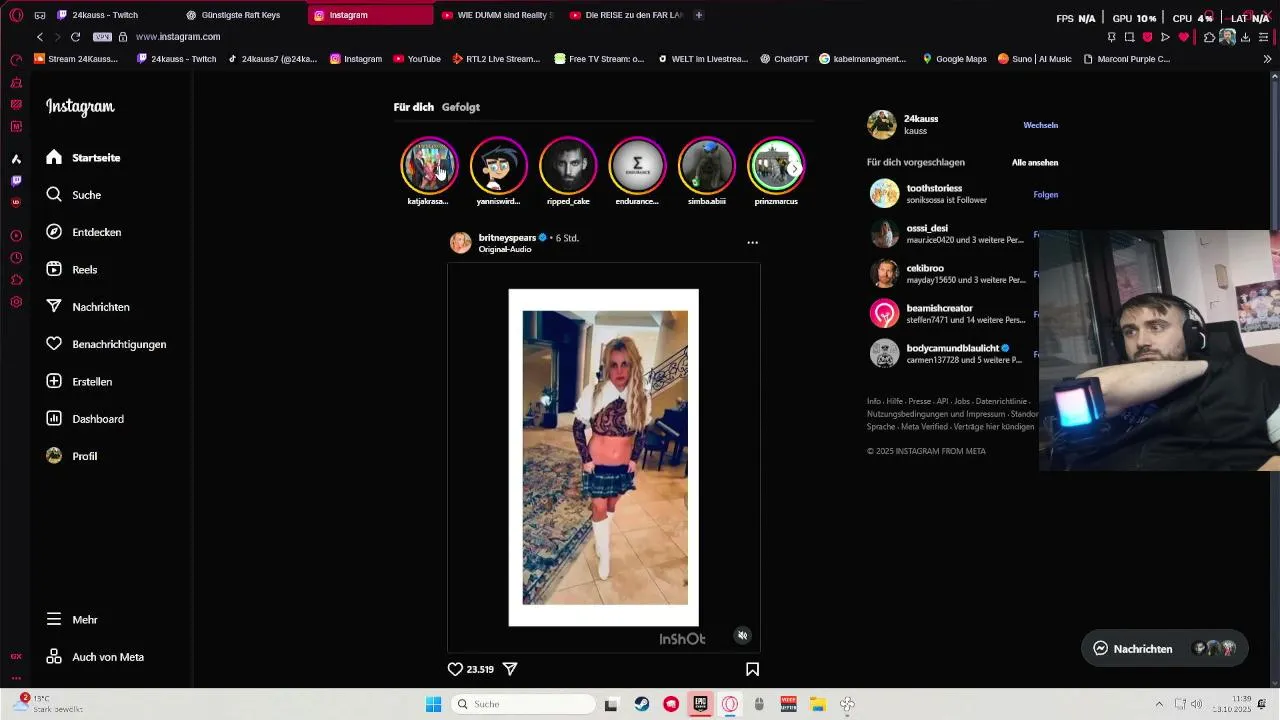Open the Suche search in Instagram sidebar

73,195
